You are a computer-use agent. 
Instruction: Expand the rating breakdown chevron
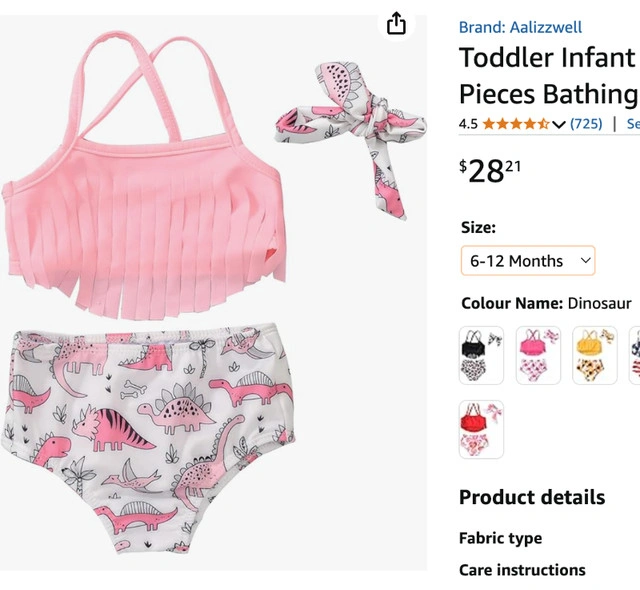point(558,124)
